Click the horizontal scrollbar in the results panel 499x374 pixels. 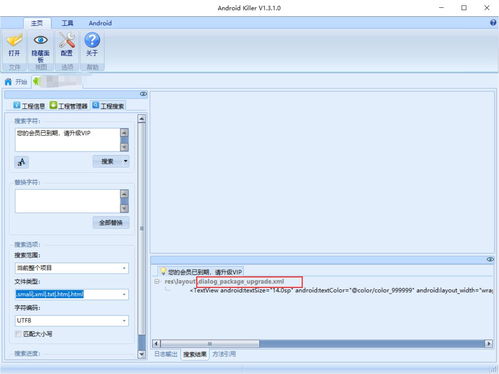(x=322, y=343)
